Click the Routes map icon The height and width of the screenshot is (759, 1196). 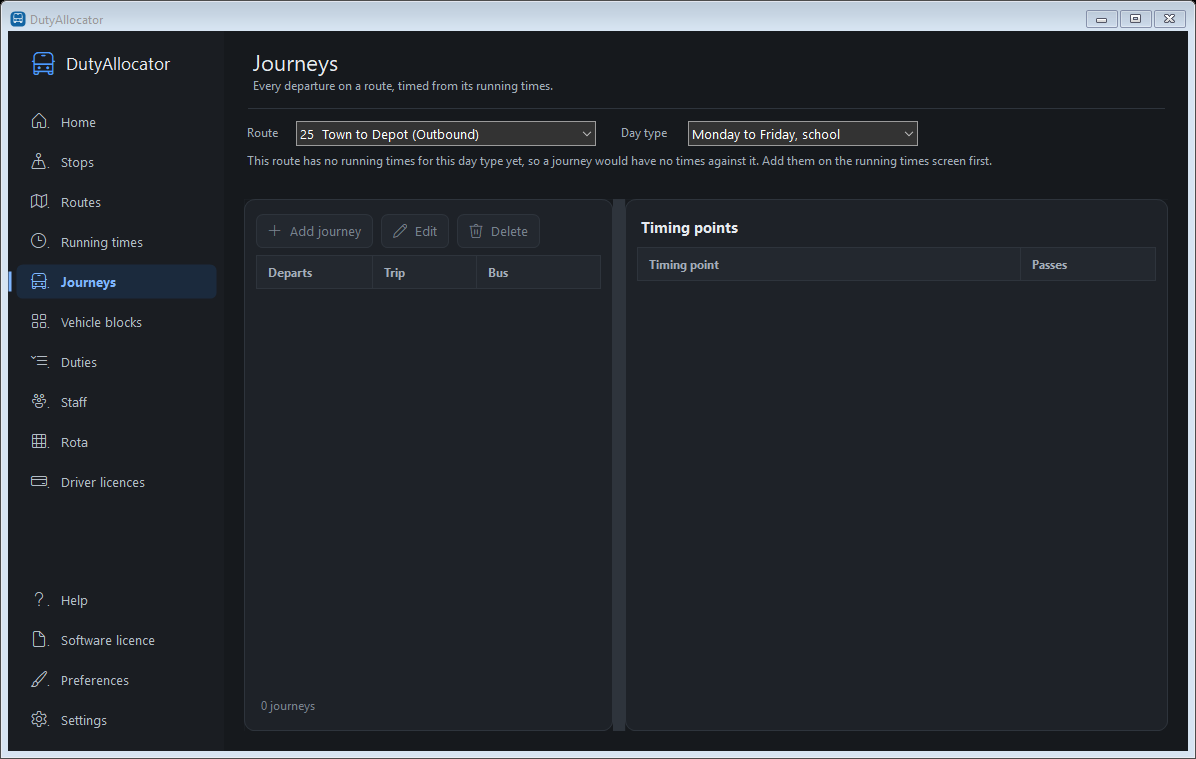coord(40,201)
